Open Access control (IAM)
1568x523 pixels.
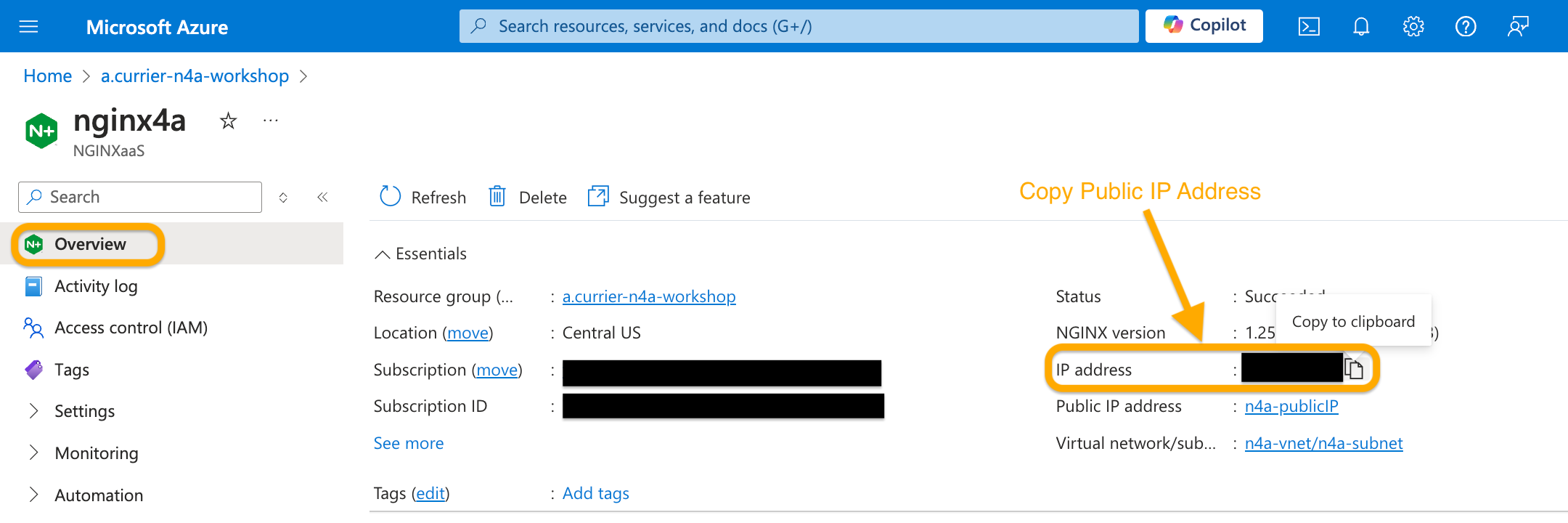[131, 328]
